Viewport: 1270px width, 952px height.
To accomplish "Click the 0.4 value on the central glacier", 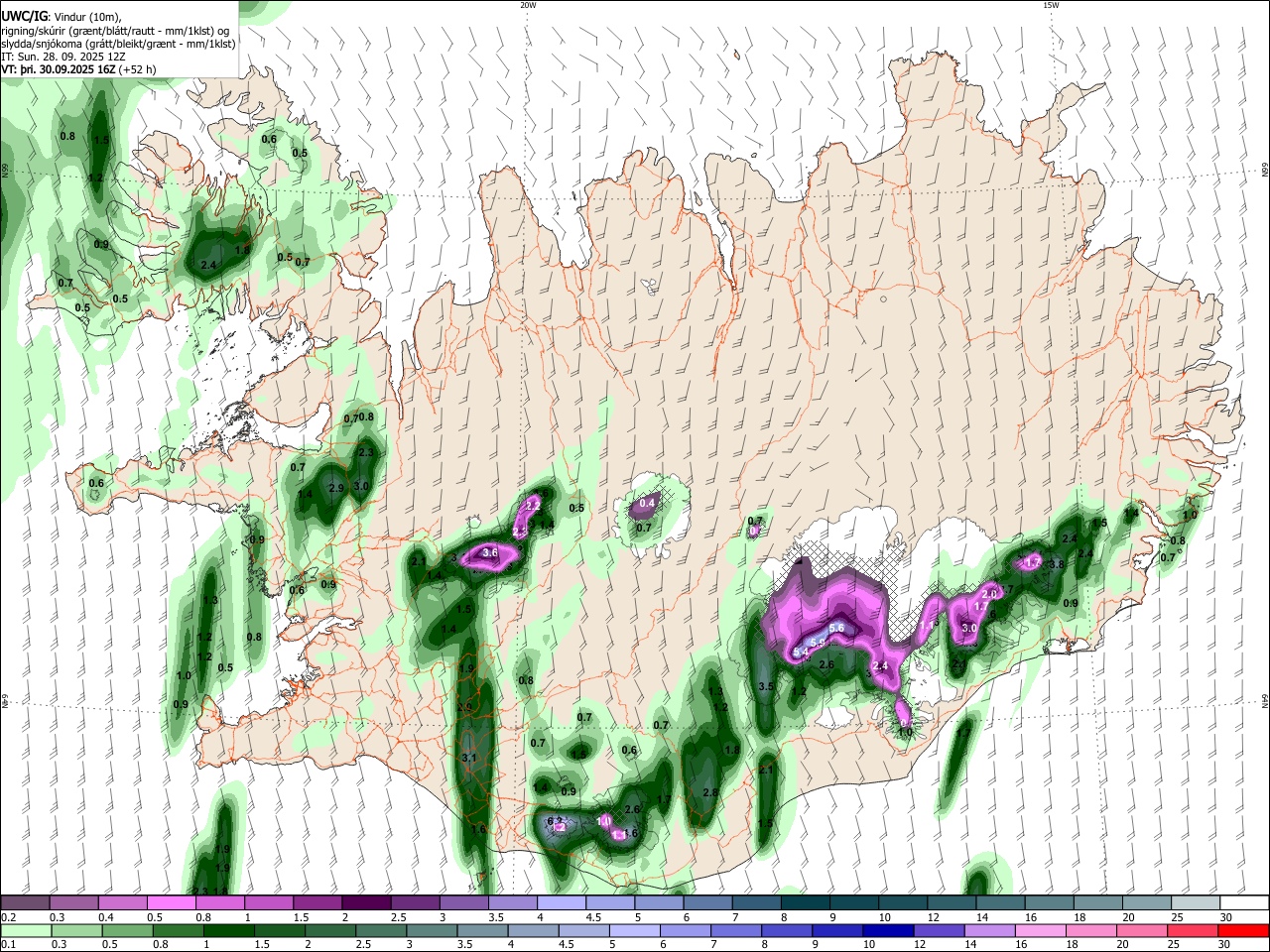I will pos(647,504).
